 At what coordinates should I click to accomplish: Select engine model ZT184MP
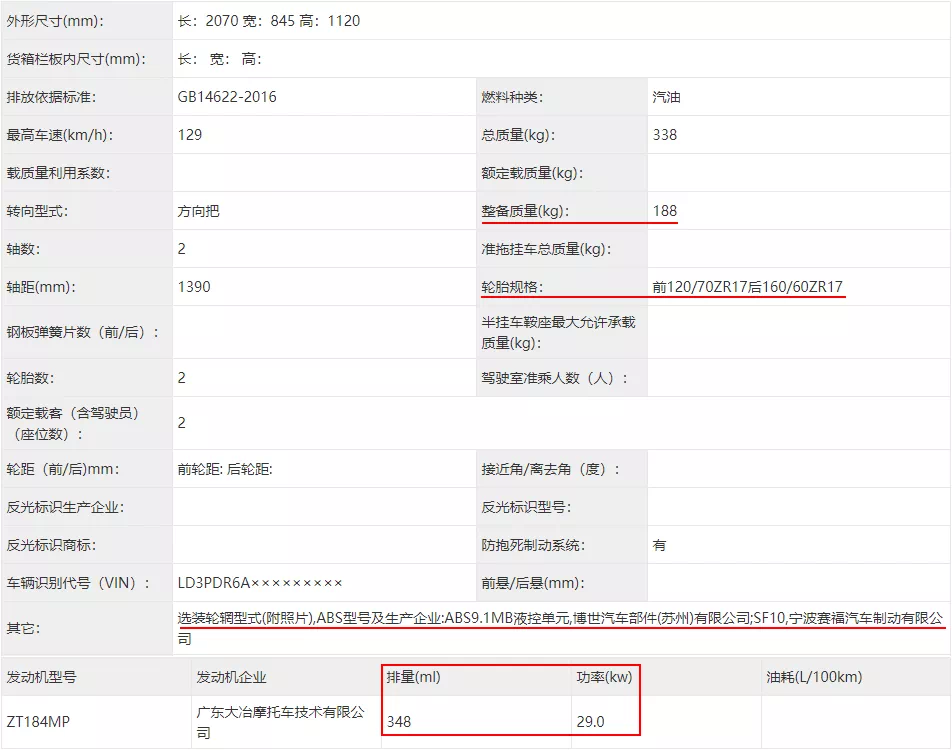38,722
